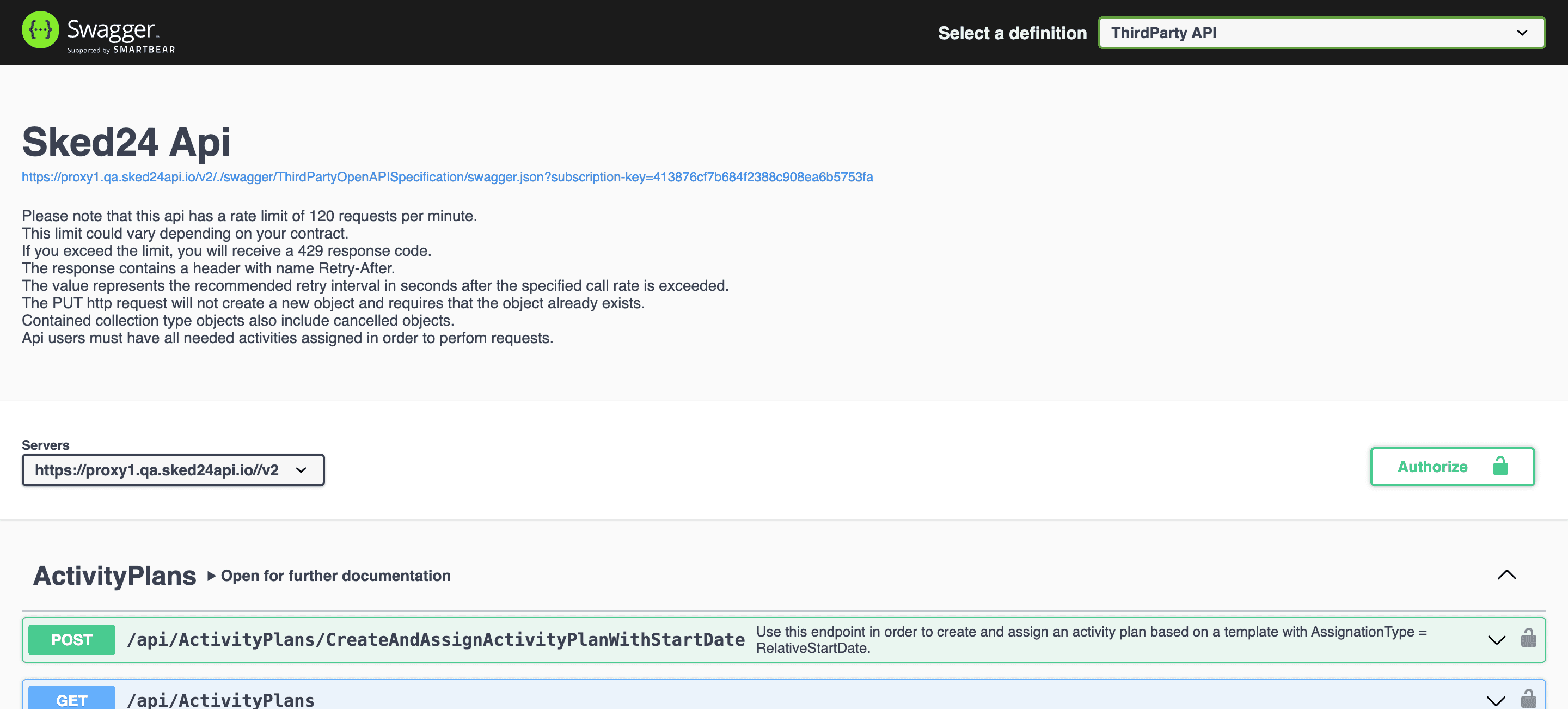
Task: Collapse the ActivityPlans section chevron
Action: (1506, 575)
